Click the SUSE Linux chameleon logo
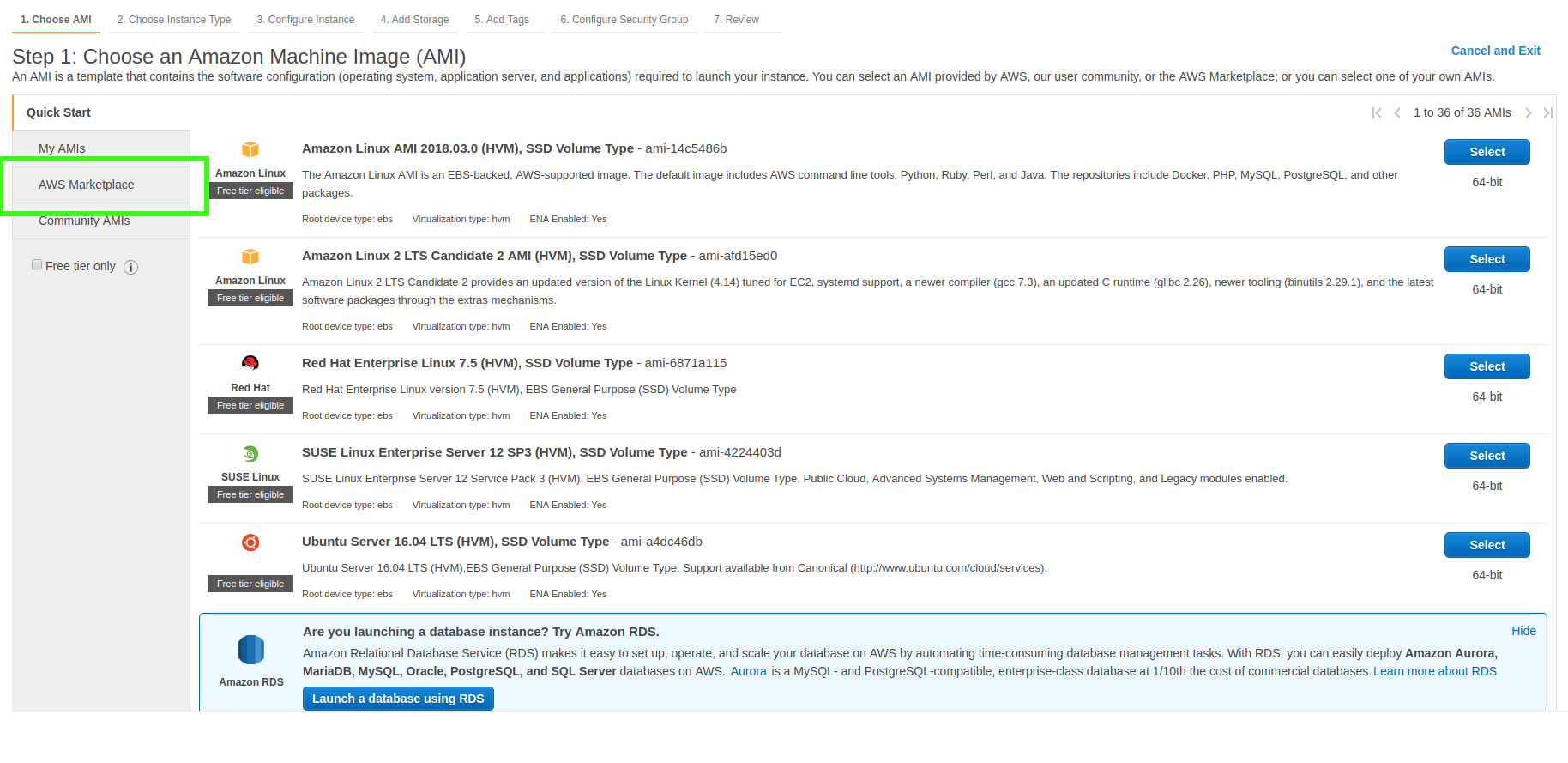 point(250,453)
